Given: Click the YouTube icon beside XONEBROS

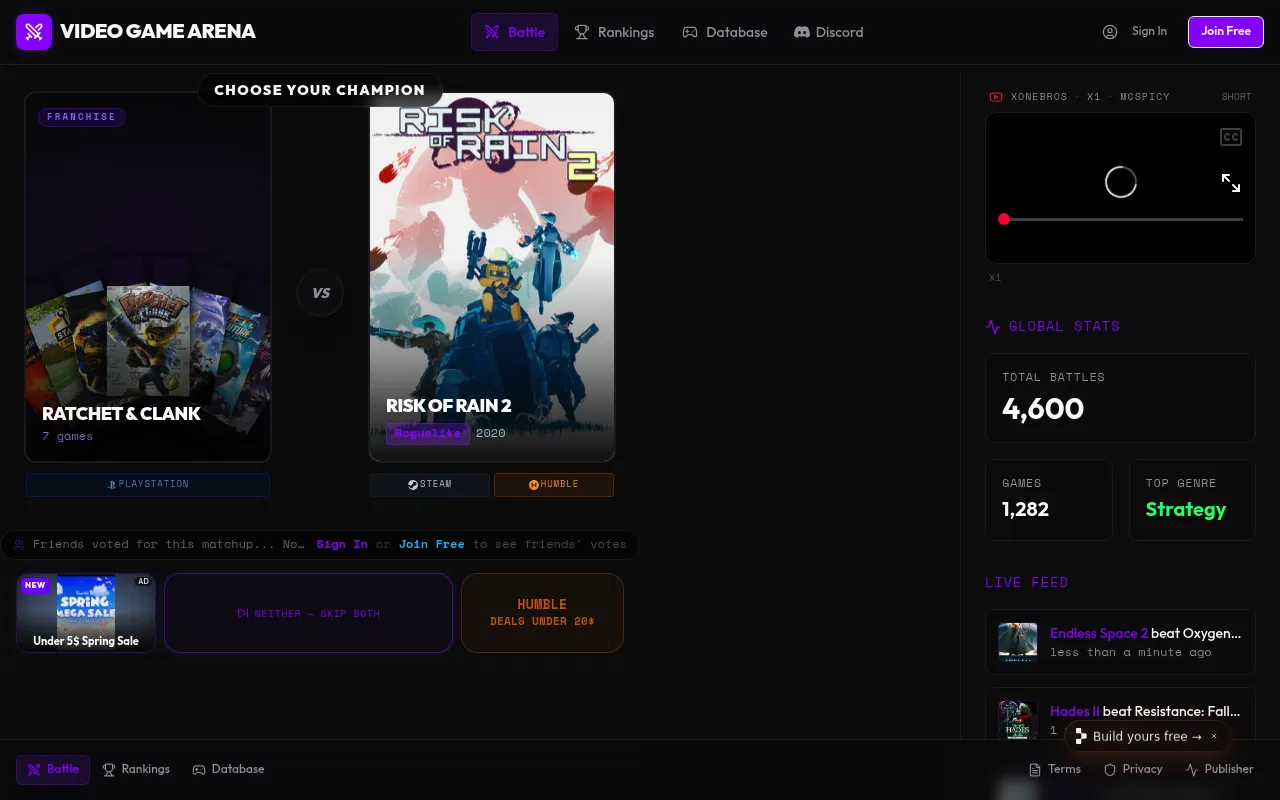Looking at the screenshot, I should [996, 97].
